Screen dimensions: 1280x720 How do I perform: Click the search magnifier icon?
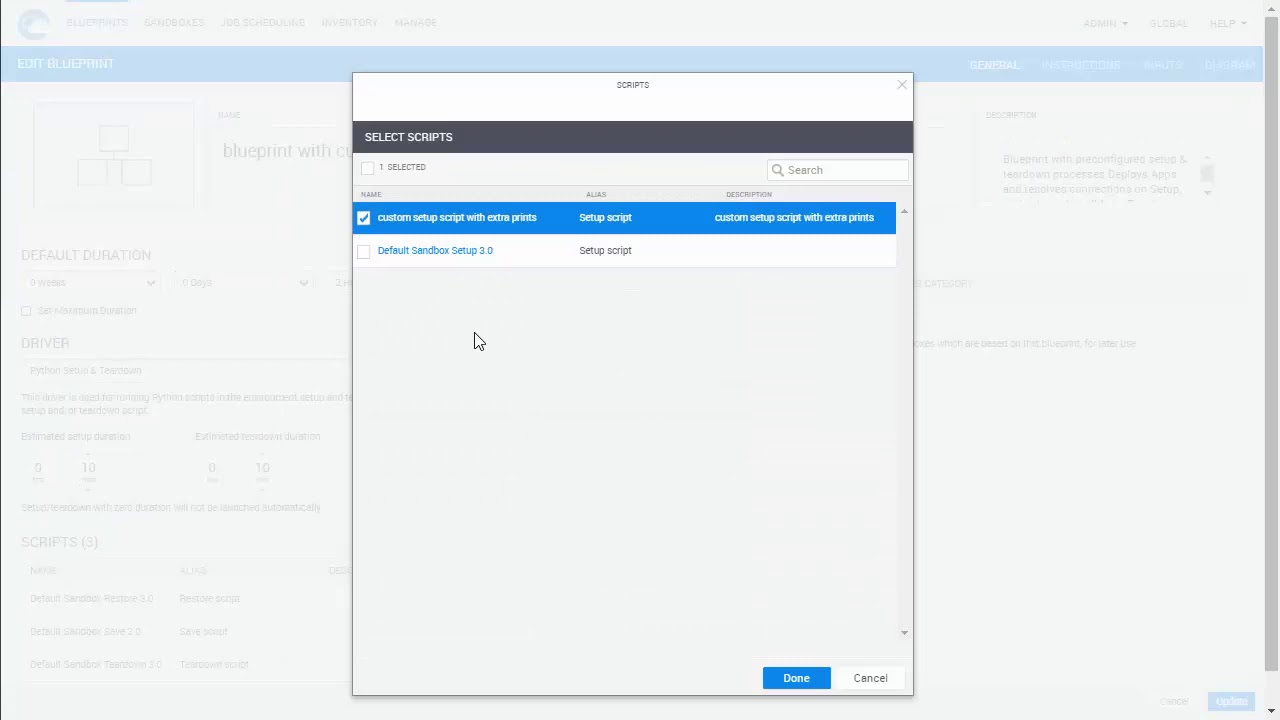778,170
